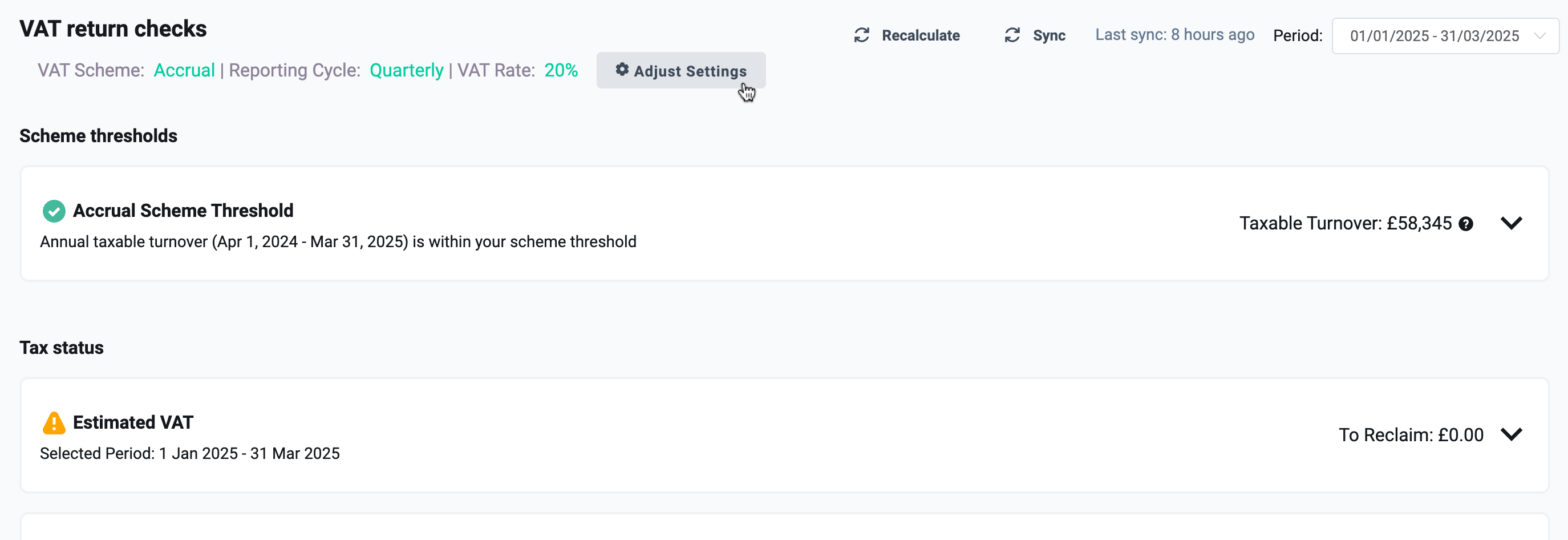Click the green check icon for Accrual Scheme Threshold
This screenshot has height=540, width=1568.
54,211
